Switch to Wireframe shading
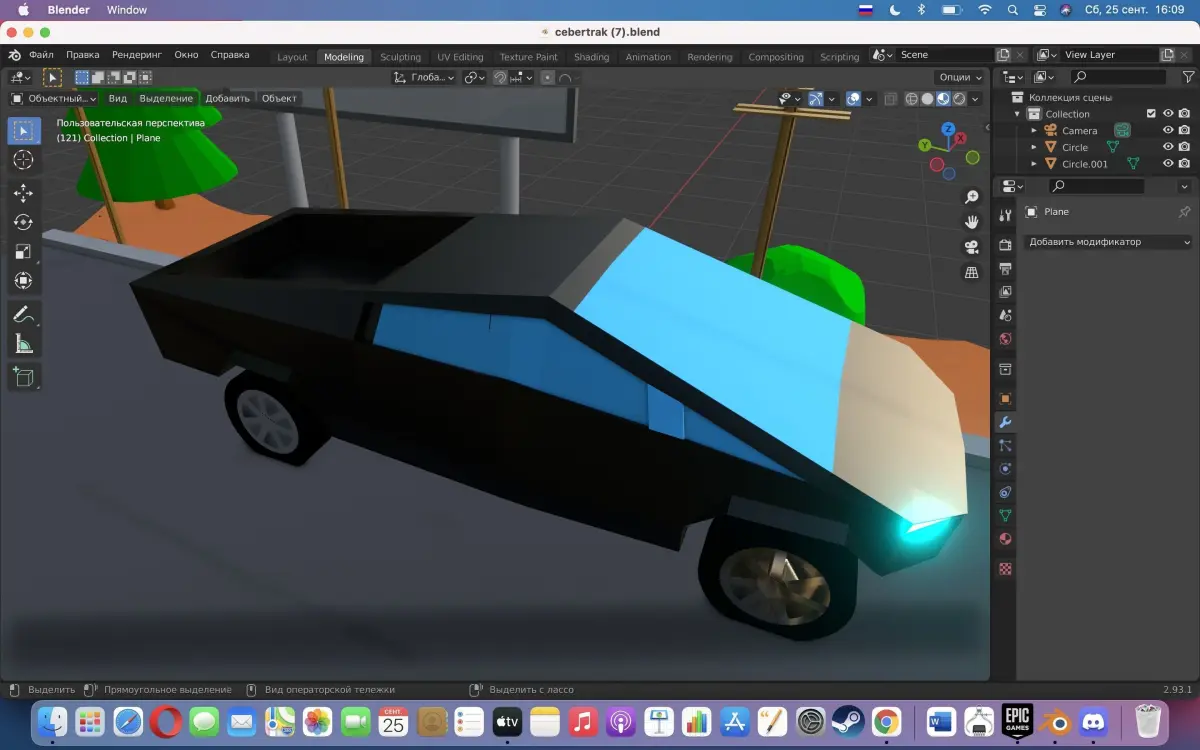This screenshot has width=1200, height=750. pos(912,99)
